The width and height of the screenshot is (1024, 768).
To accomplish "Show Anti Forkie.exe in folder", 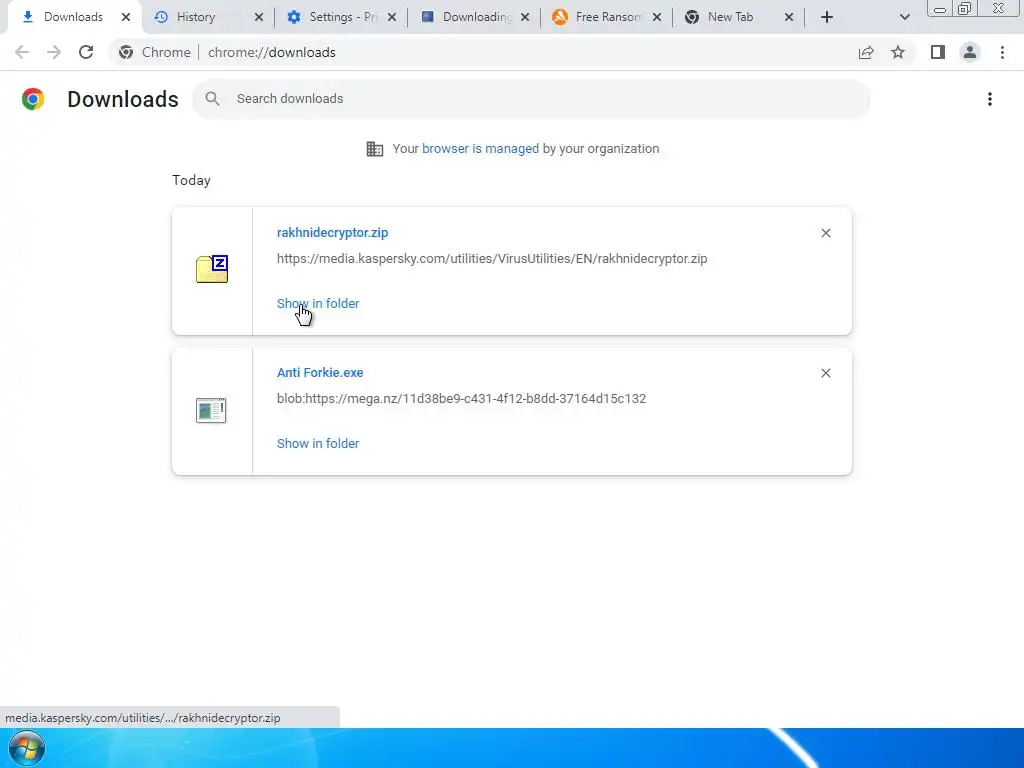I will pyautogui.click(x=318, y=443).
